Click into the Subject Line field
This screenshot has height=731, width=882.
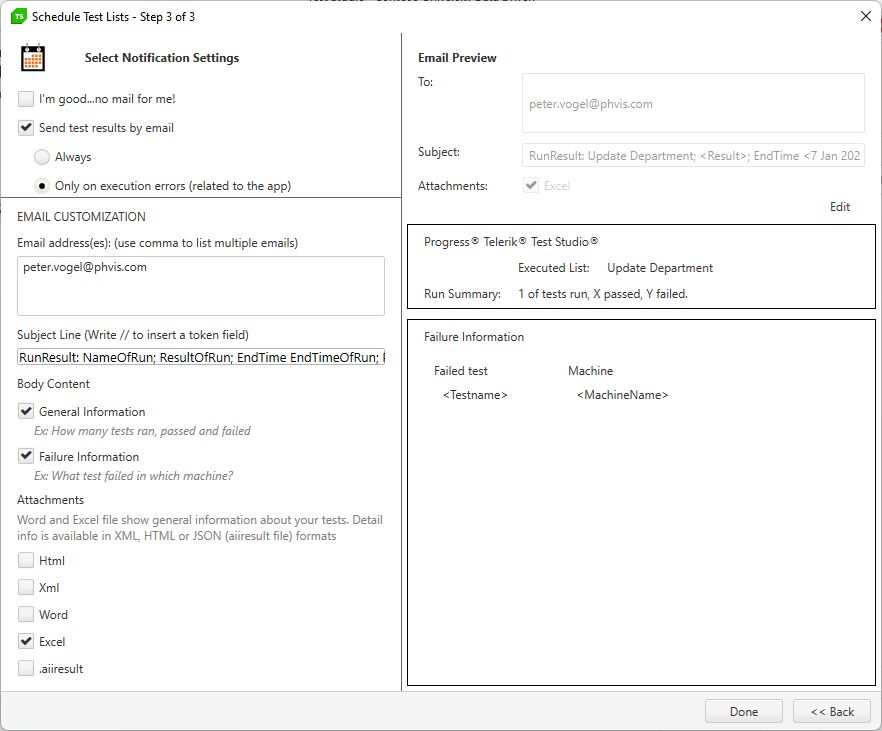tap(200, 357)
